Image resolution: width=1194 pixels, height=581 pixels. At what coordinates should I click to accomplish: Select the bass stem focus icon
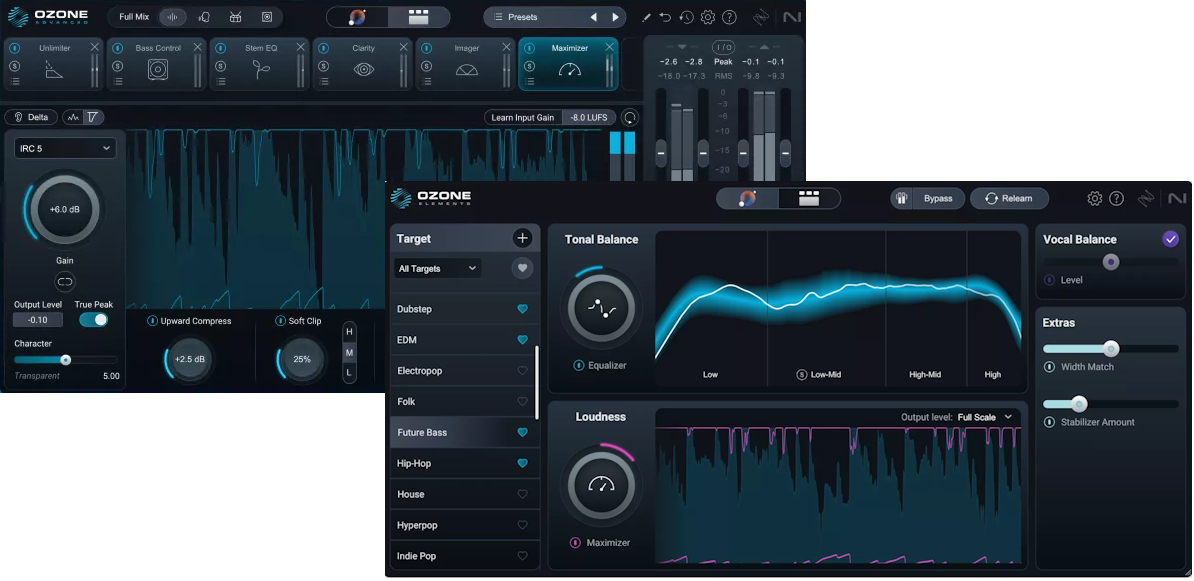click(267, 17)
